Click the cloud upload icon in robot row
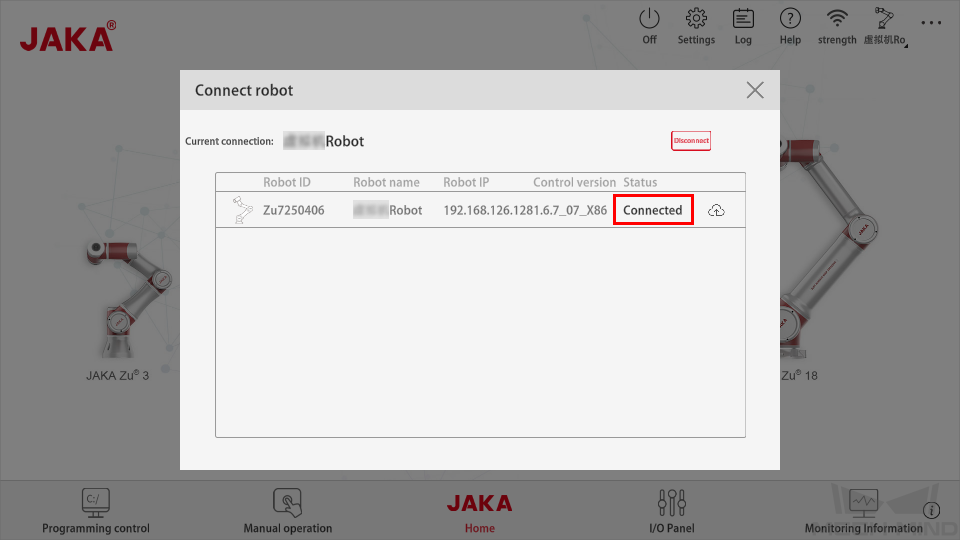The width and height of the screenshot is (960, 540). point(716,211)
